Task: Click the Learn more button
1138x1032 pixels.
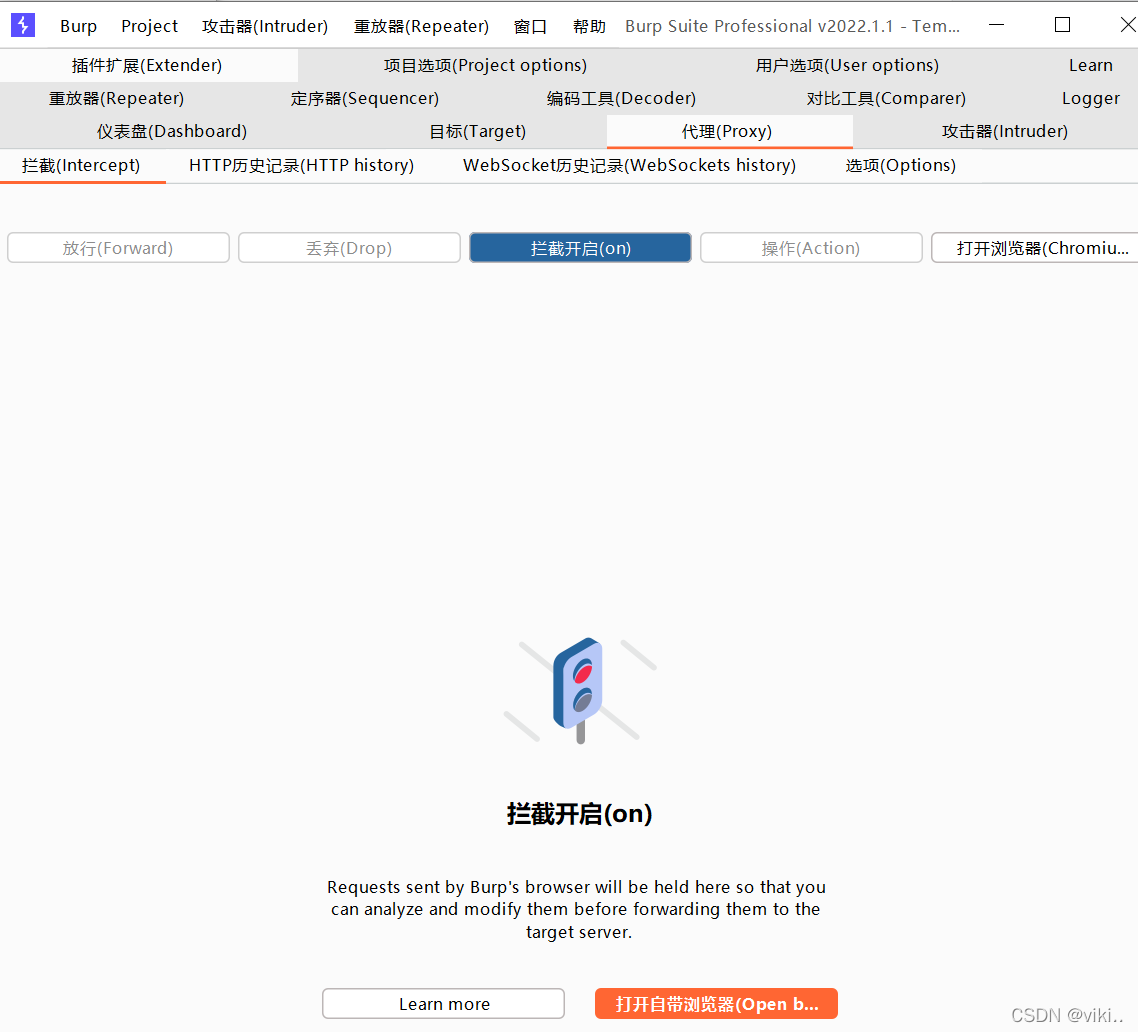Action: [443, 1004]
